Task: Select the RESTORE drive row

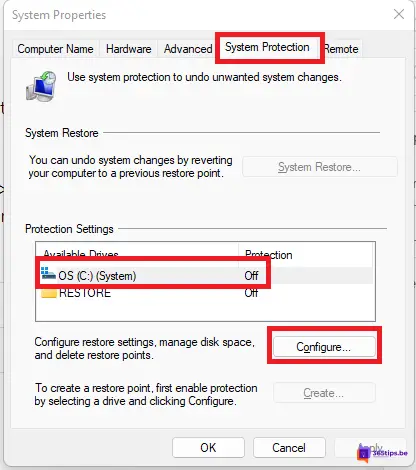Action: (x=205, y=293)
